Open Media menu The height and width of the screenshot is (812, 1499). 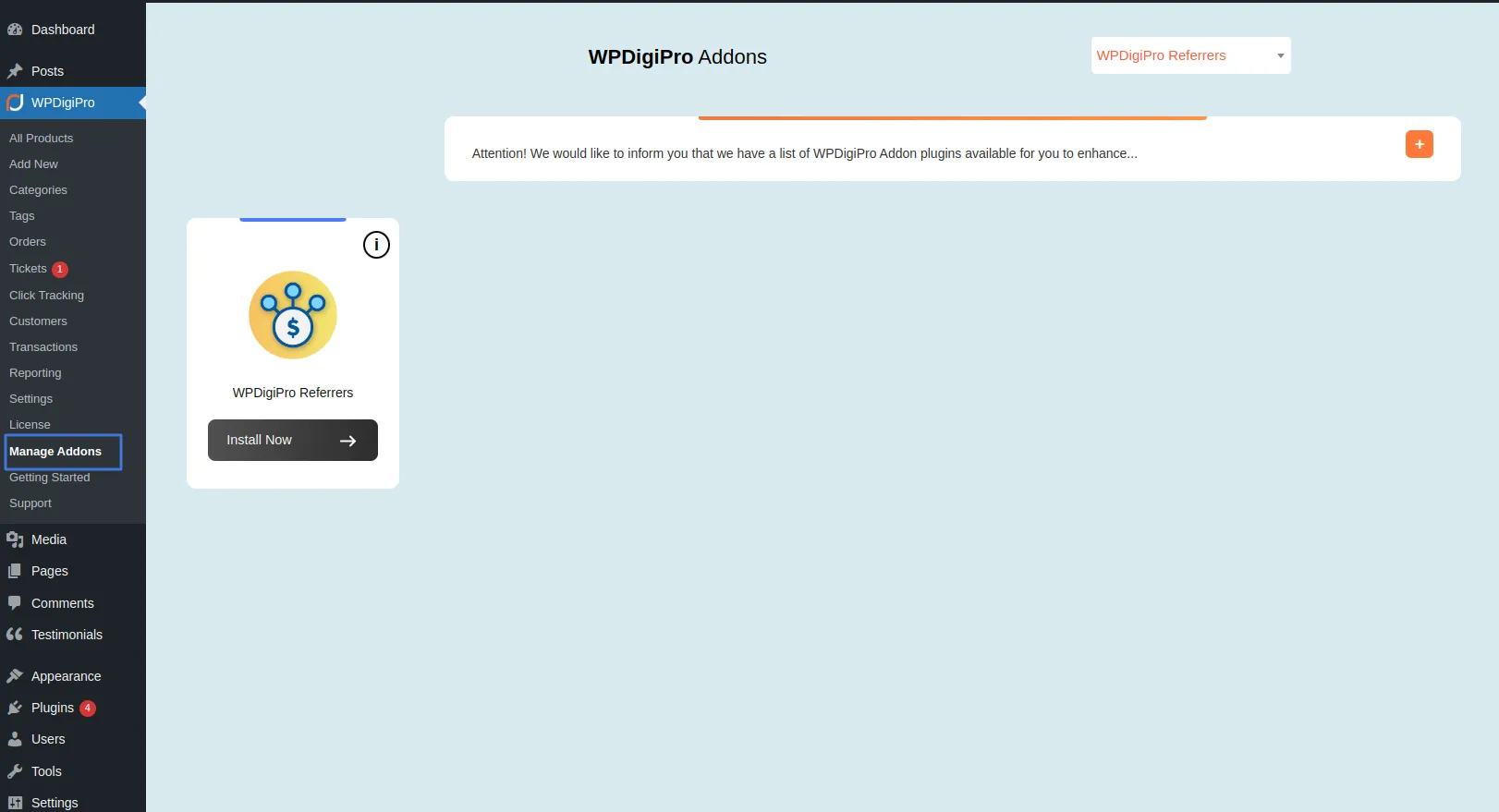[49, 539]
